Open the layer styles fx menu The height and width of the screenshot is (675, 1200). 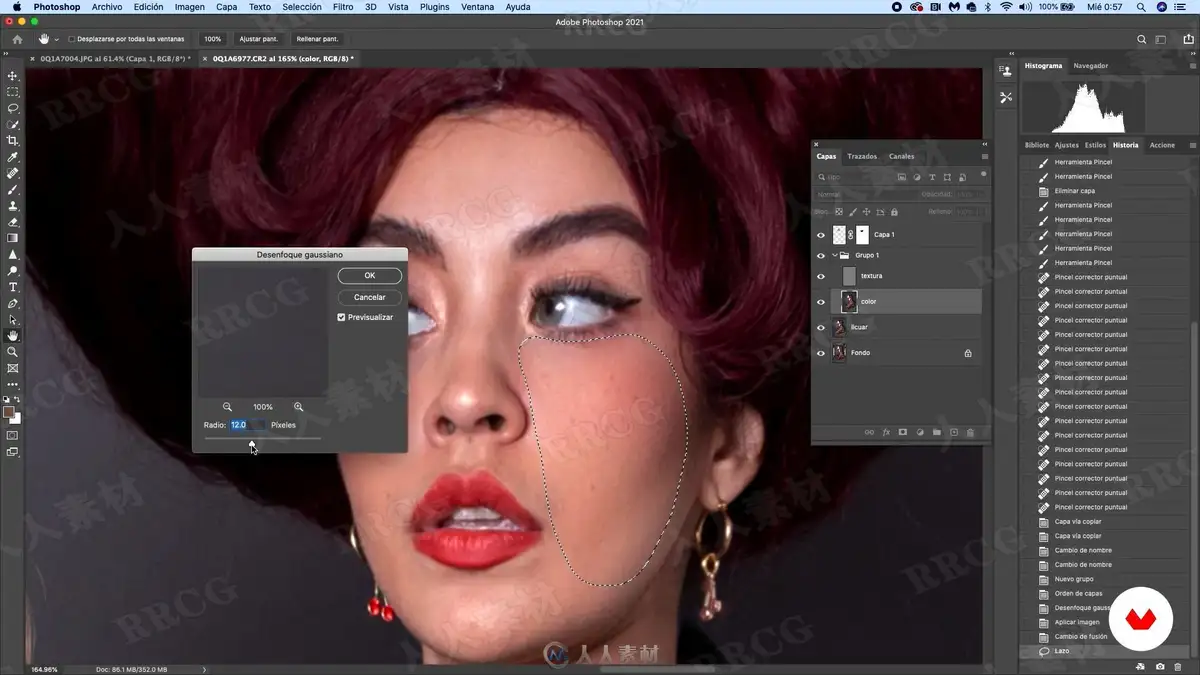885,432
